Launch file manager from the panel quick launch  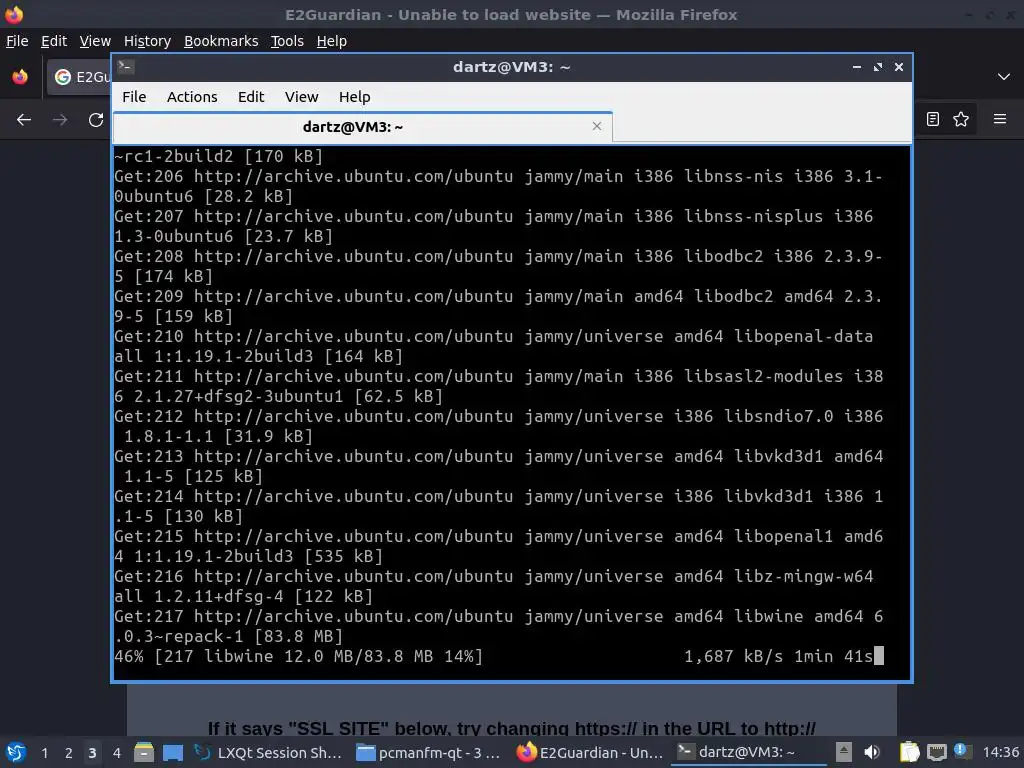pyautogui.click(x=144, y=753)
